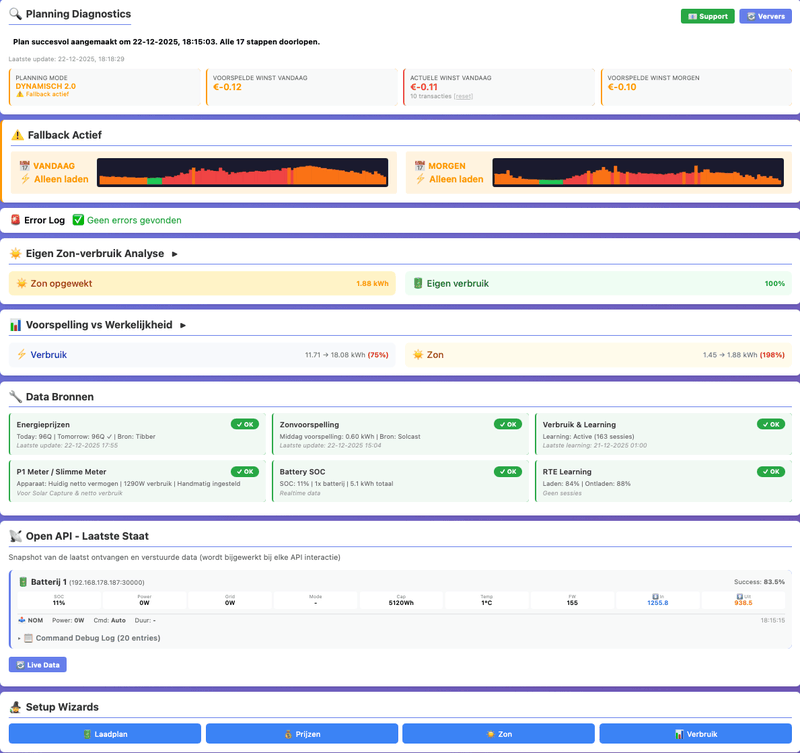Click the Live Data button
The image size is (800, 753).
coord(38,665)
